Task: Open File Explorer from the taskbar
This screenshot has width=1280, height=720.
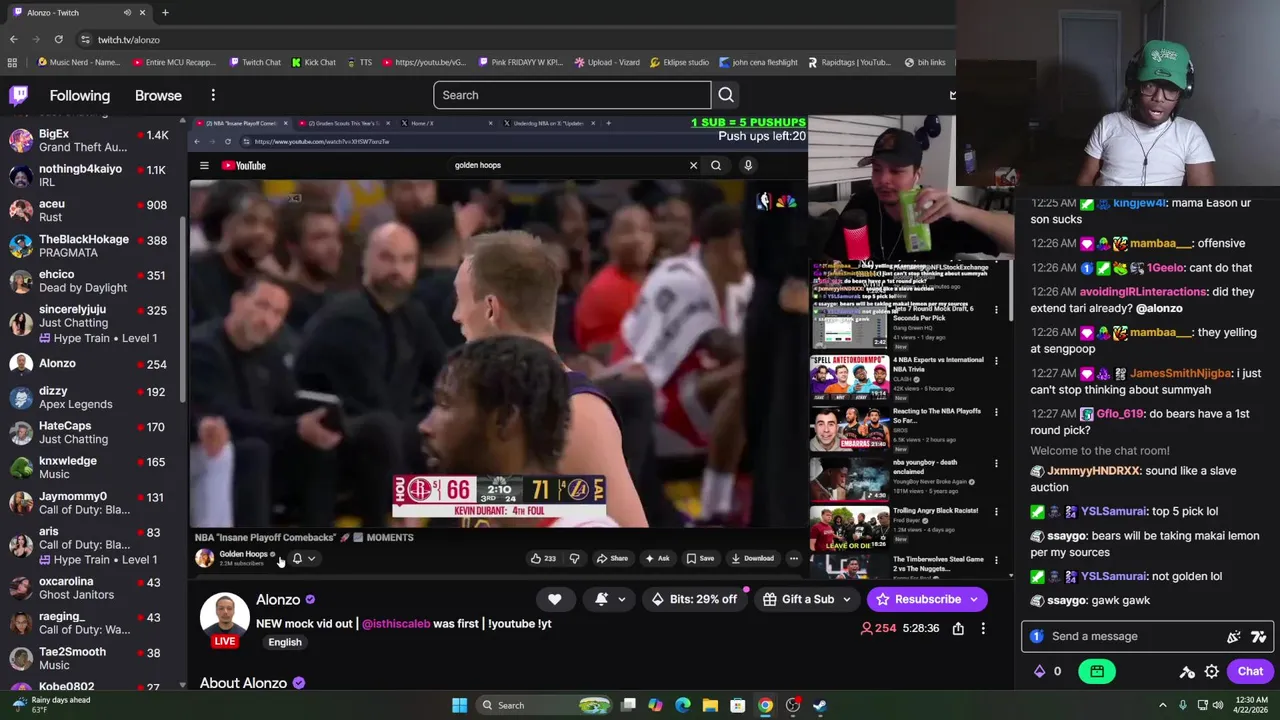Action: tap(710, 705)
